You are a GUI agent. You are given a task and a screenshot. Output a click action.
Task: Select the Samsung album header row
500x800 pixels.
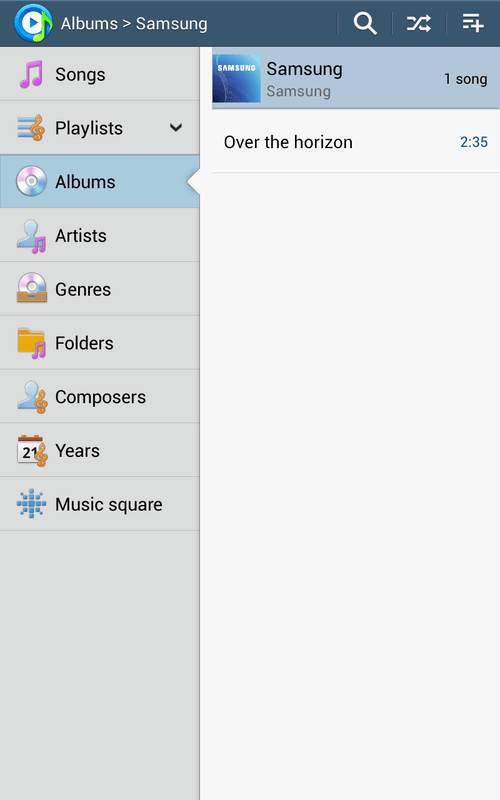click(356, 79)
